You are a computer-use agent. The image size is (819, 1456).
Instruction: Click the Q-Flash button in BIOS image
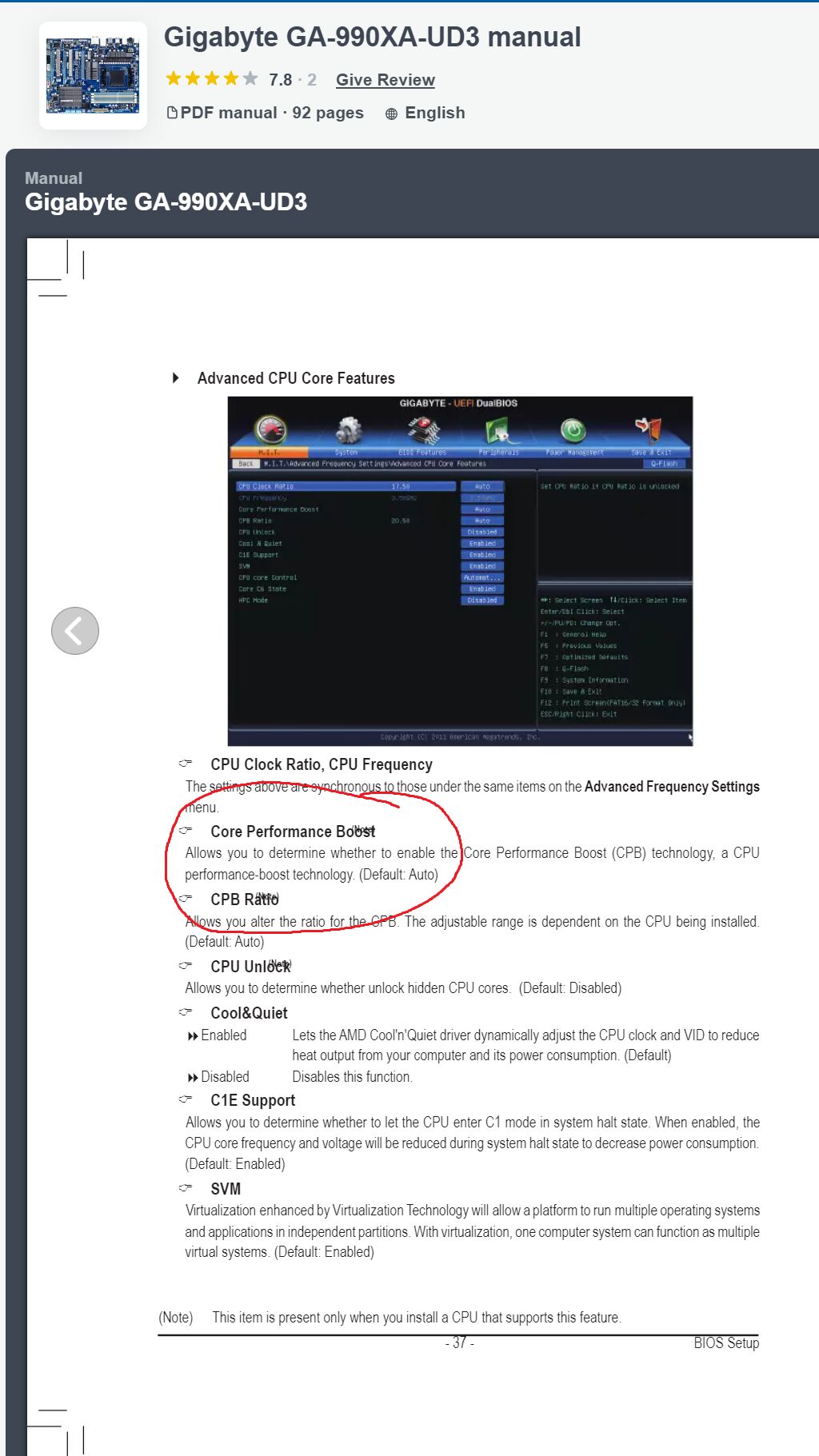(x=664, y=464)
